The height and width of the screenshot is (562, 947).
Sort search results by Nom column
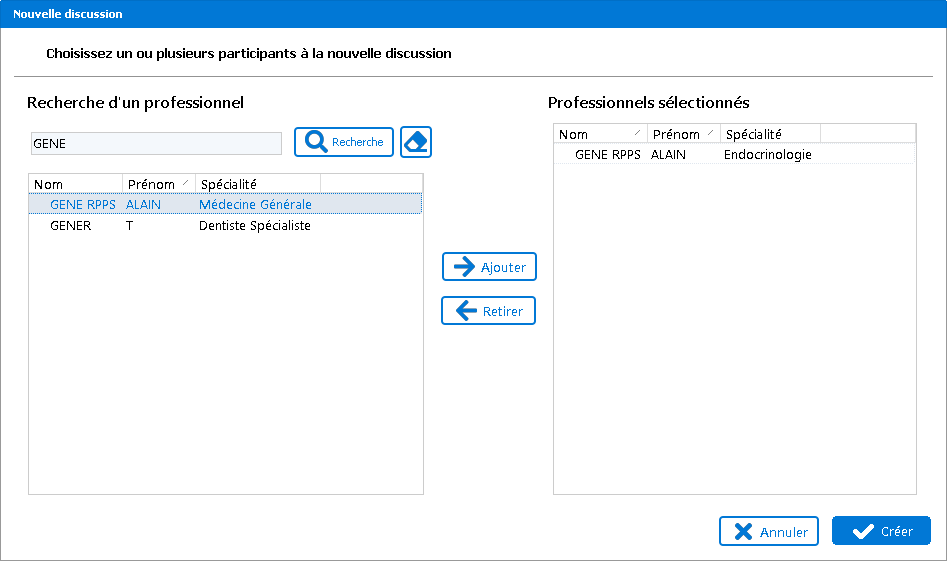pyautogui.click(x=75, y=184)
